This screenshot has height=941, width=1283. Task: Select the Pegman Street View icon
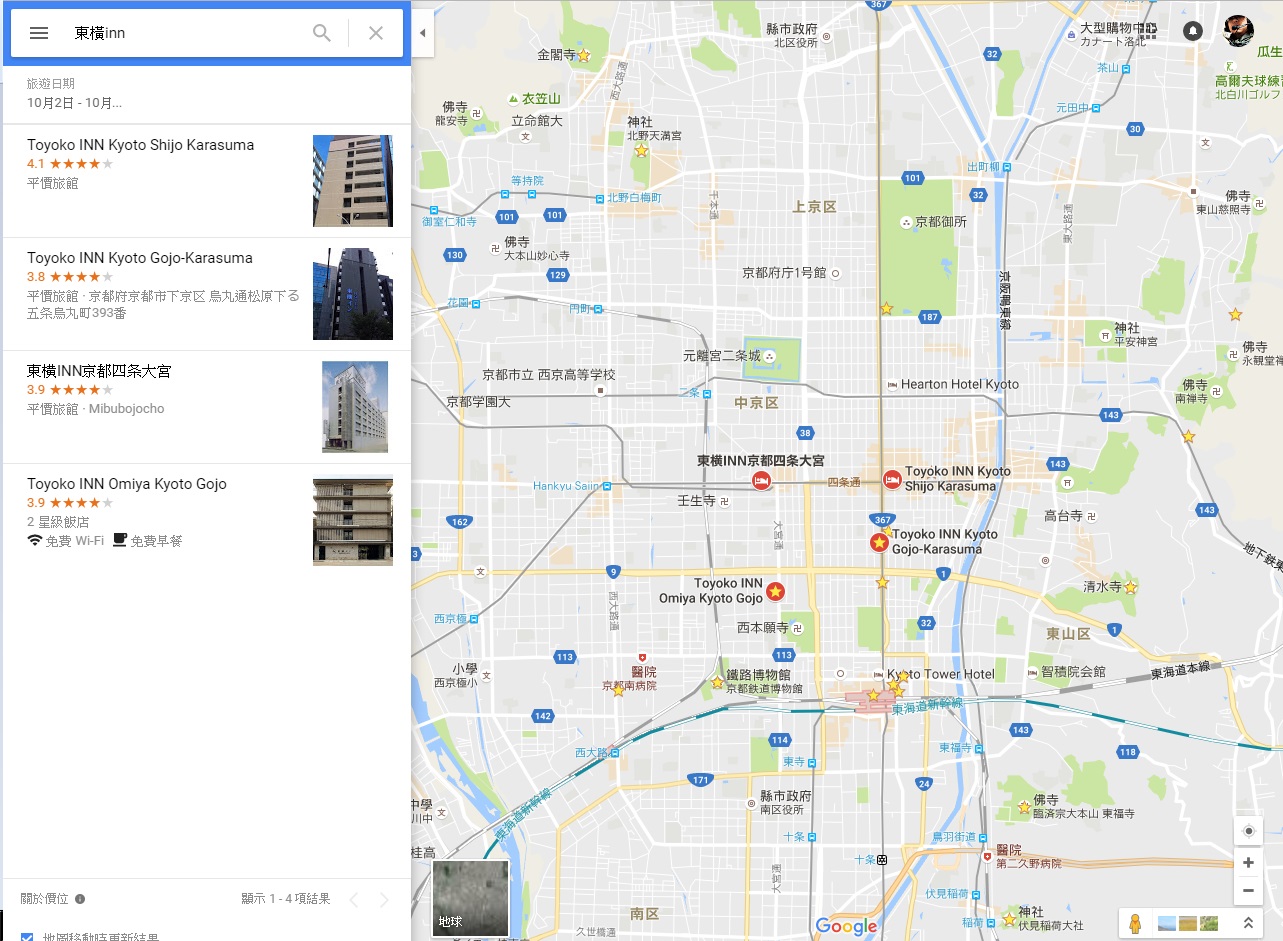click(1135, 923)
